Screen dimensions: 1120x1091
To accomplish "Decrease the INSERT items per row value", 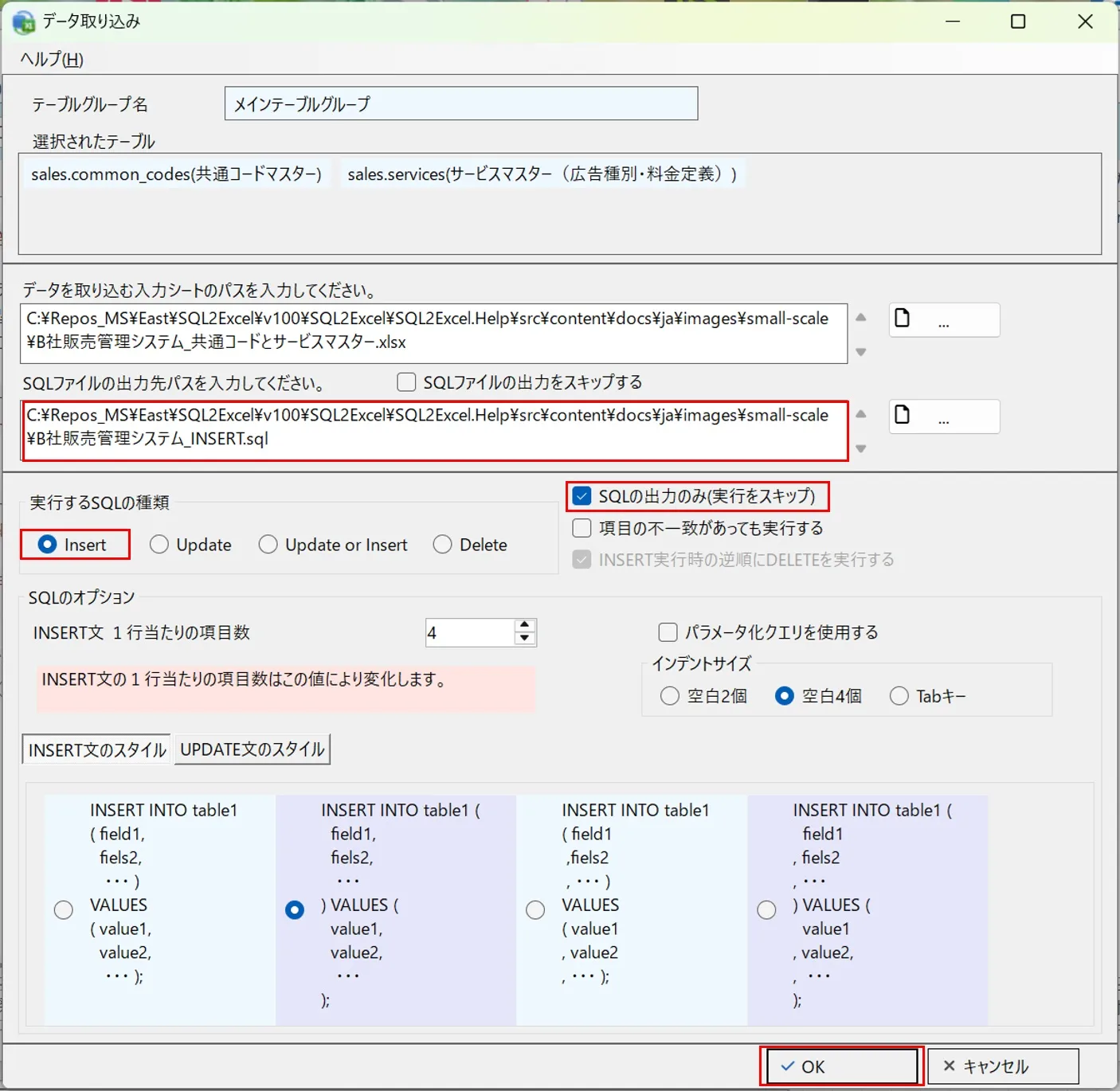I will coord(524,639).
